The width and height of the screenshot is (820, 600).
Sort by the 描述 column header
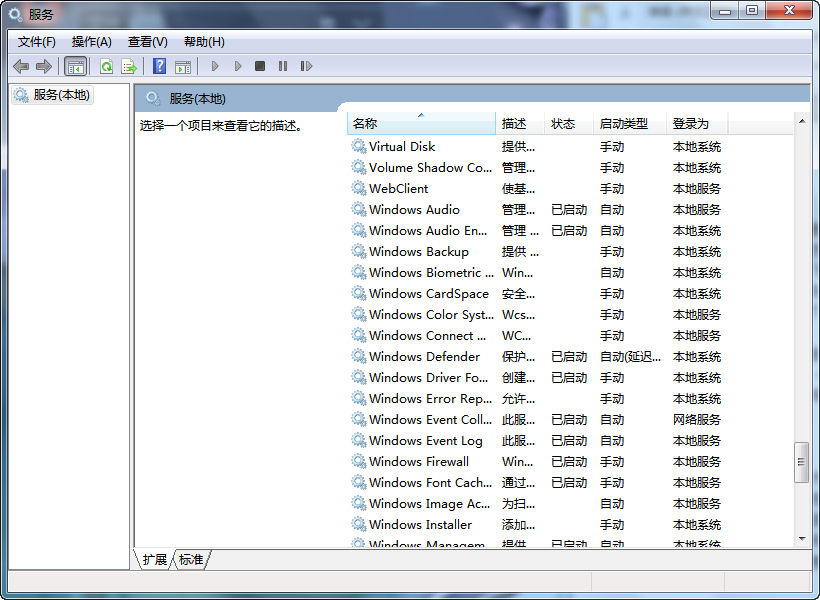coord(520,123)
